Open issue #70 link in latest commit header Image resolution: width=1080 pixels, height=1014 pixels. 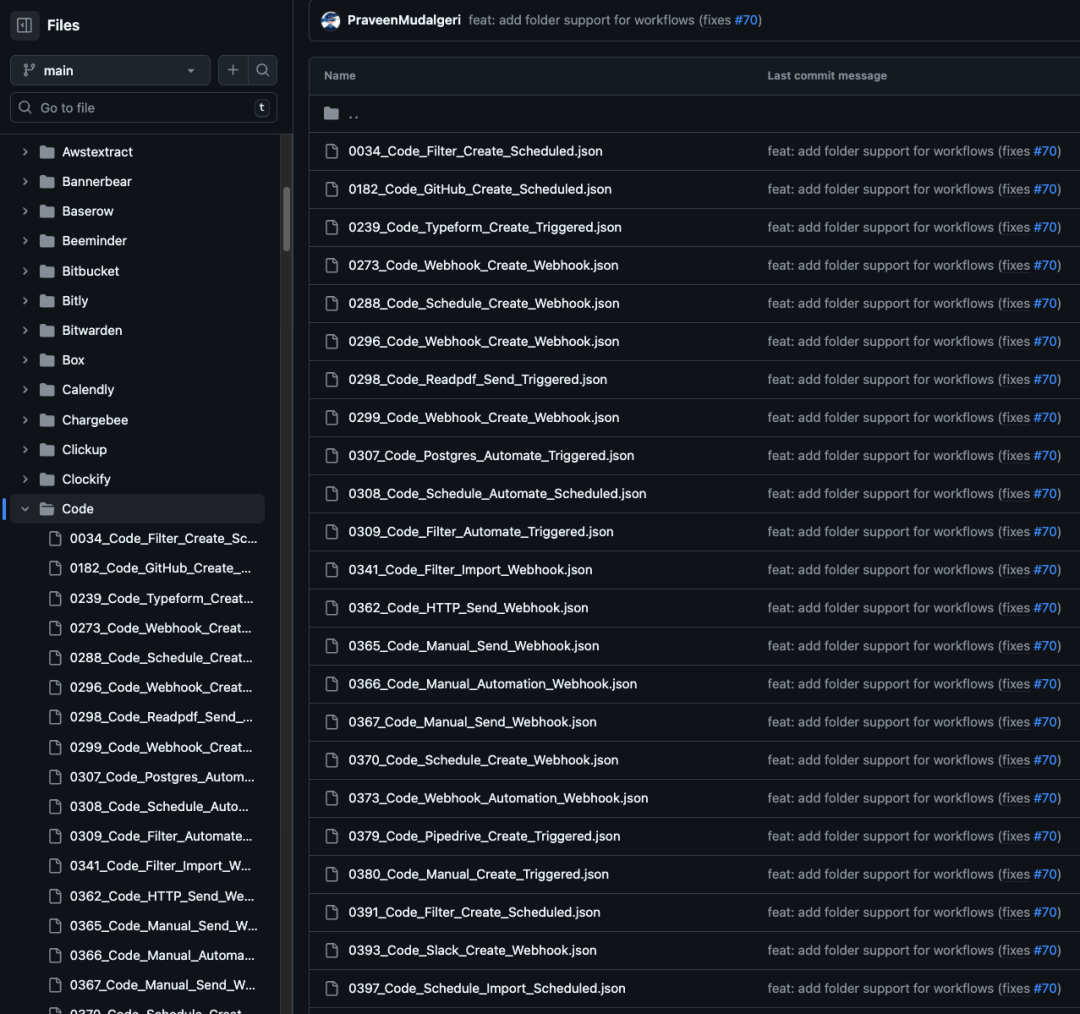coord(746,20)
